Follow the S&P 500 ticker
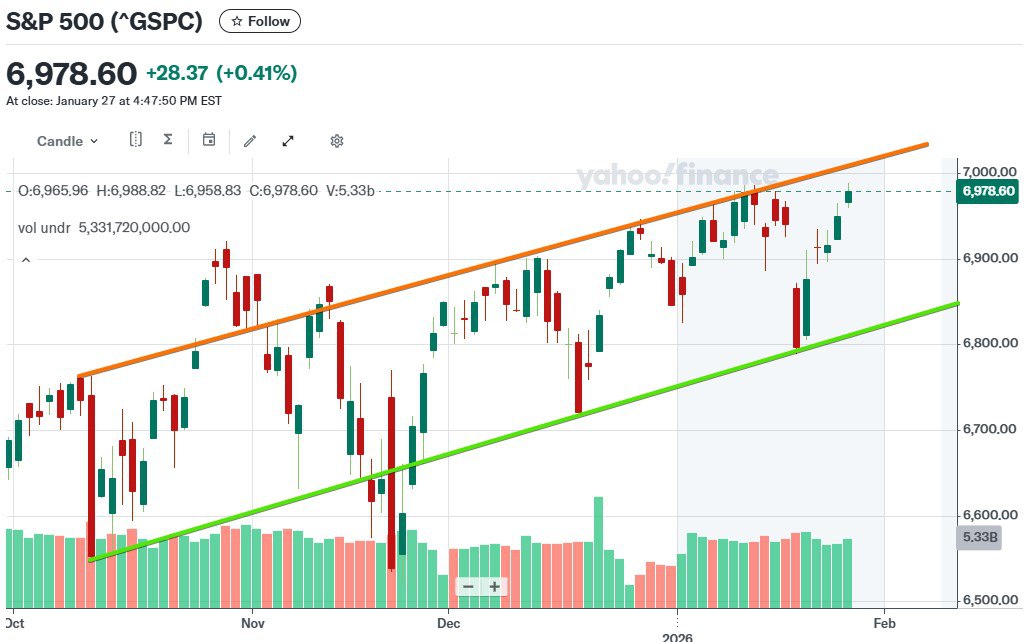 pyautogui.click(x=259, y=21)
